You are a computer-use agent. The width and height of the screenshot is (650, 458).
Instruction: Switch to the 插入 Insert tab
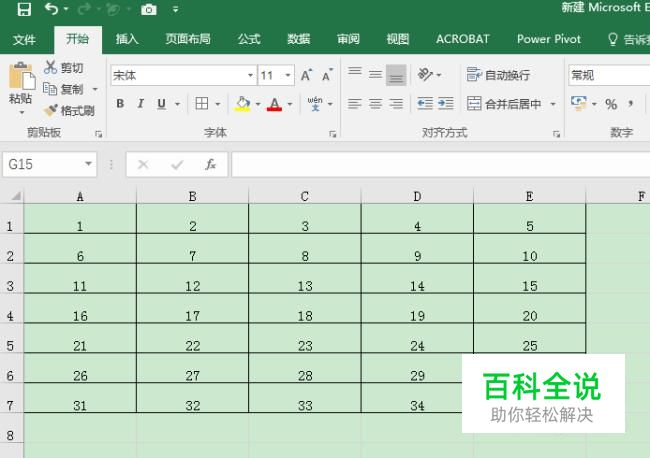tap(127, 39)
